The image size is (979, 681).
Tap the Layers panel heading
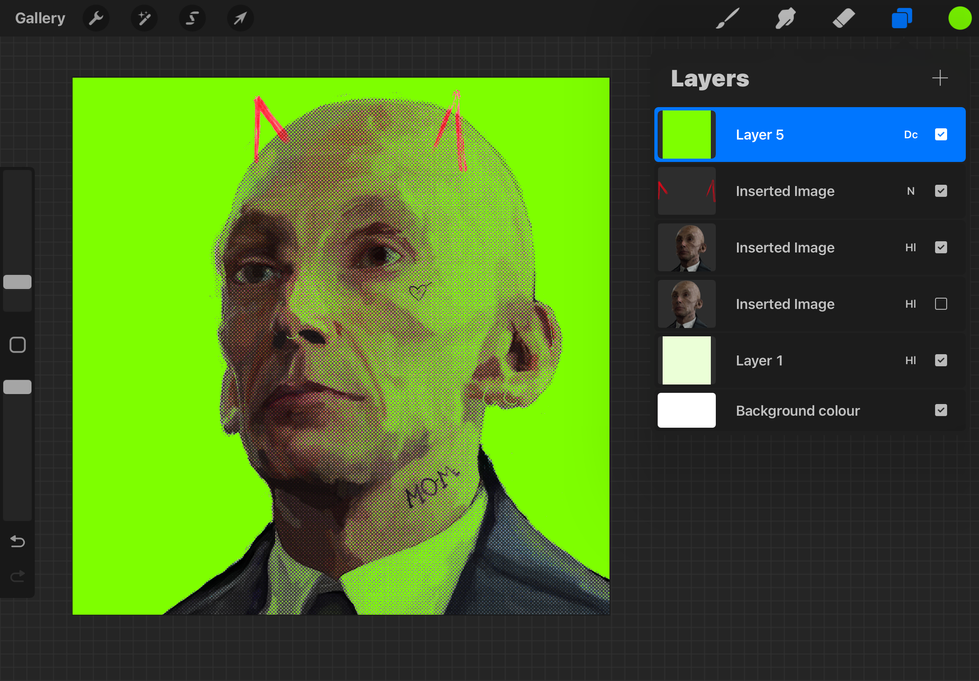pyautogui.click(x=709, y=79)
